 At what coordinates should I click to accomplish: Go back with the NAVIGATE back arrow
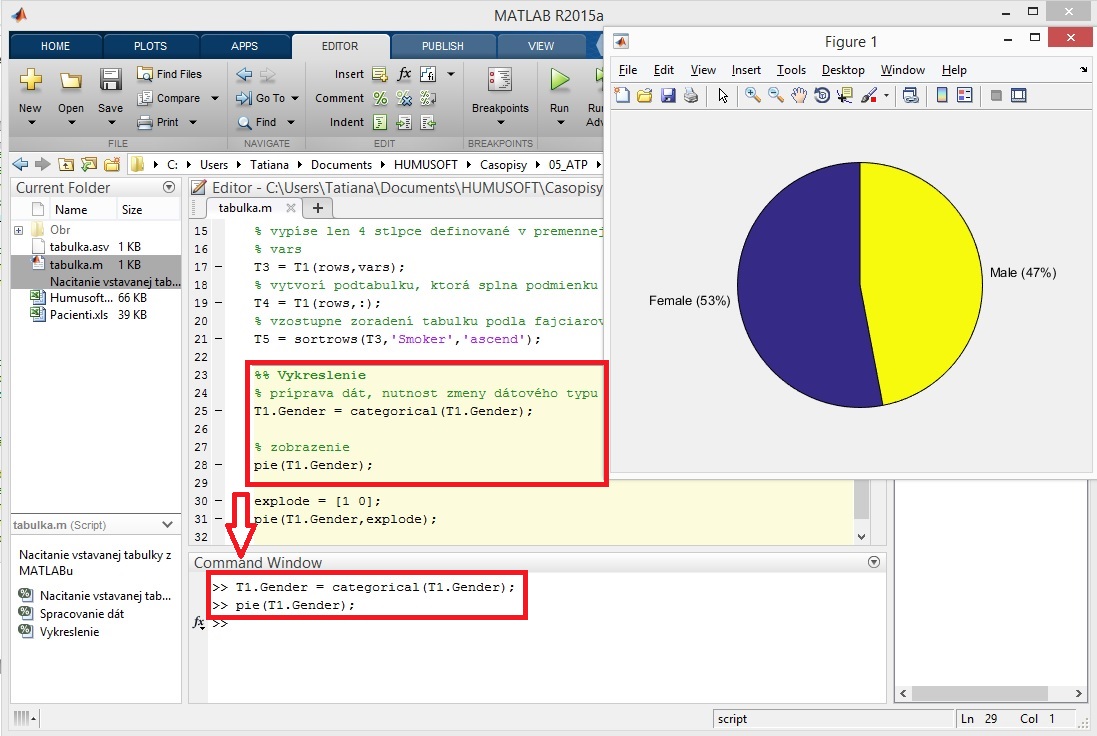(x=244, y=74)
